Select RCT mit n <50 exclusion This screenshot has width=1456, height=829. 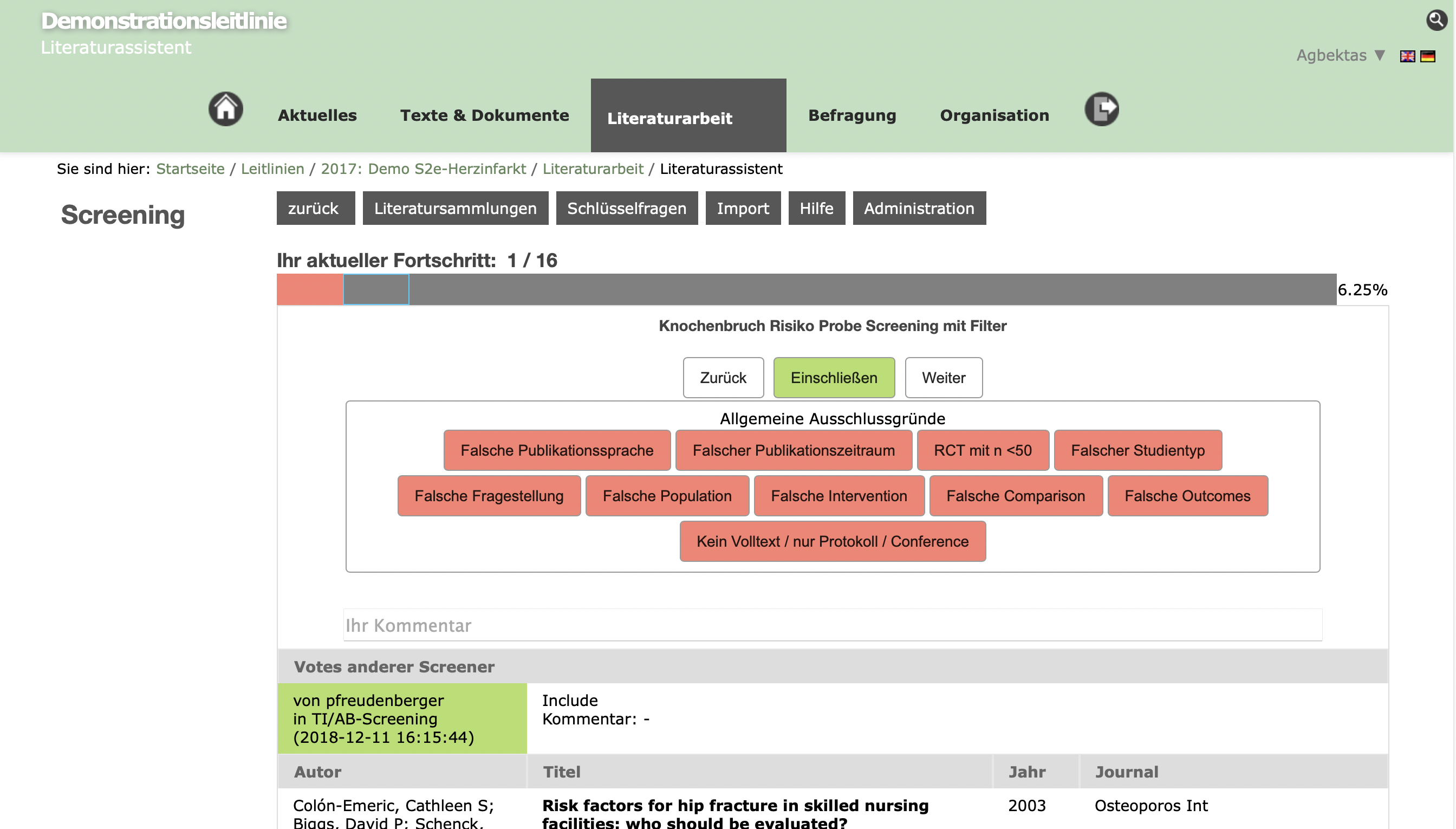click(983, 450)
